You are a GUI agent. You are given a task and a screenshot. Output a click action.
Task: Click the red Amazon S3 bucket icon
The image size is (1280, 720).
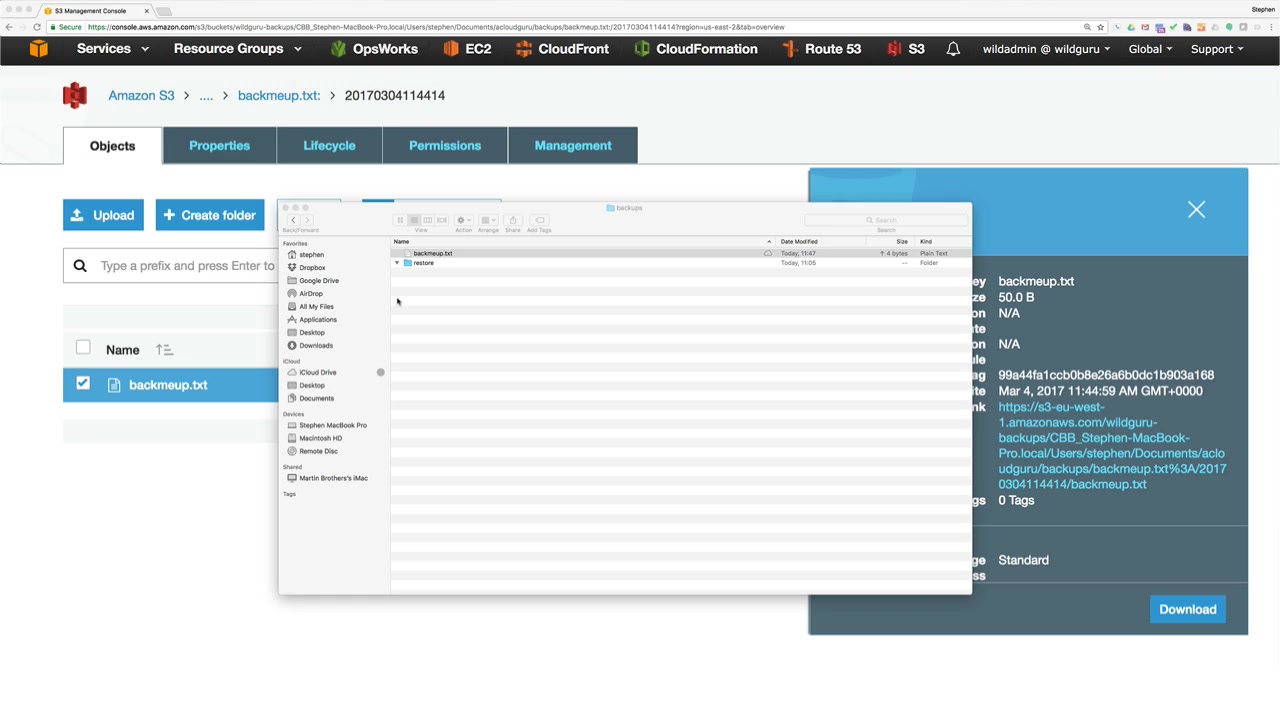(x=75, y=95)
